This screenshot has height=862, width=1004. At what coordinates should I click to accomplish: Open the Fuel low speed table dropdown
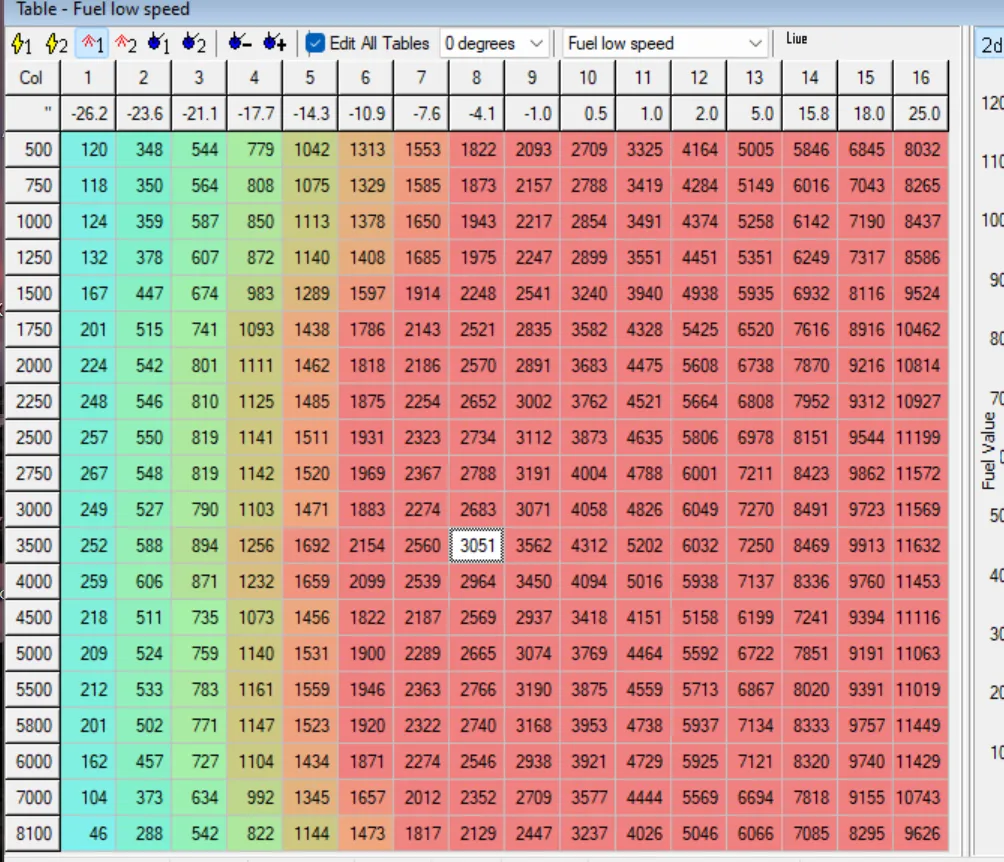665,44
